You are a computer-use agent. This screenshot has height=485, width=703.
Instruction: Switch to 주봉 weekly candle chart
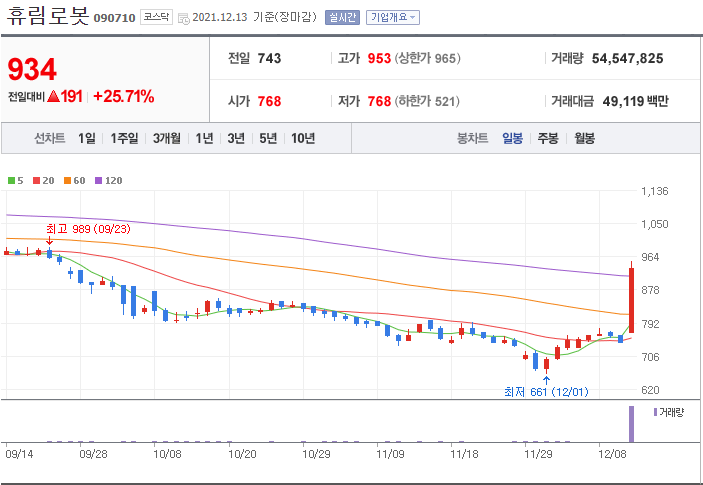coord(548,138)
